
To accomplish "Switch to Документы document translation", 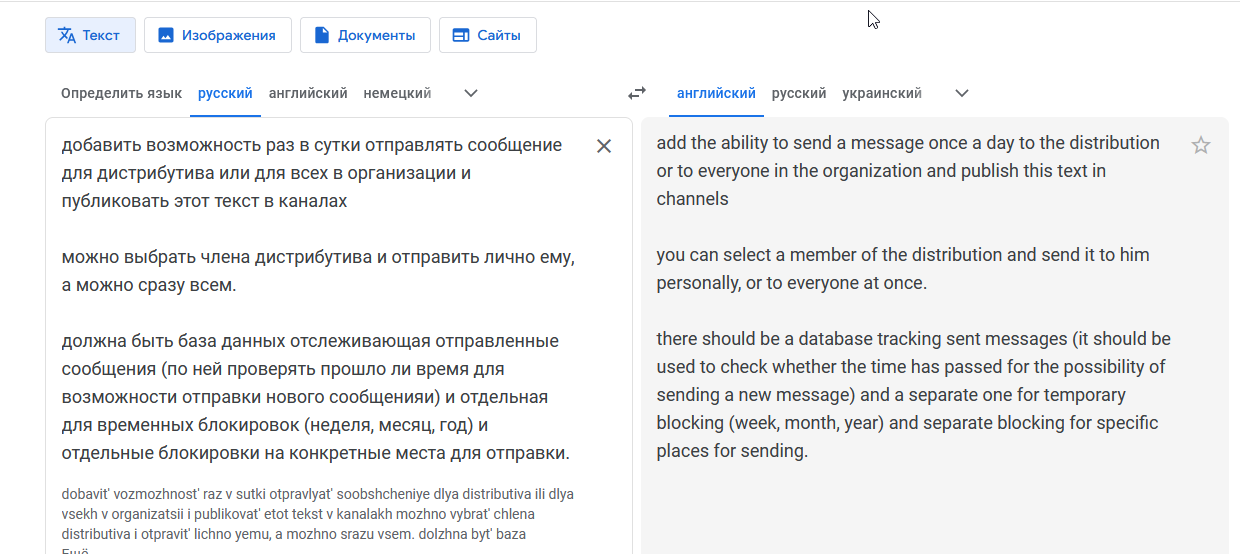I will click(364, 35).
